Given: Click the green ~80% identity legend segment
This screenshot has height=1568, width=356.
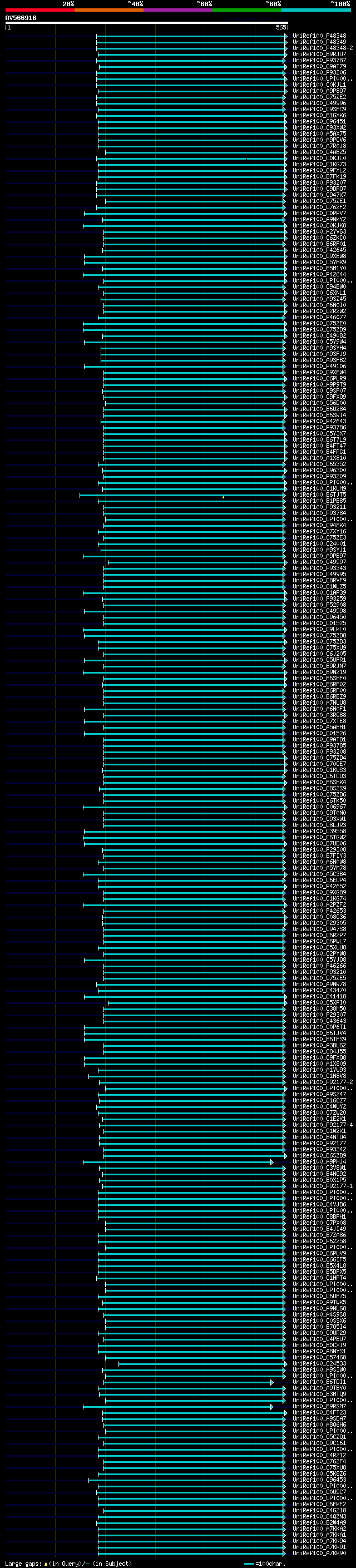Looking at the screenshot, I should pyautogui.click(x=247, y=11).
